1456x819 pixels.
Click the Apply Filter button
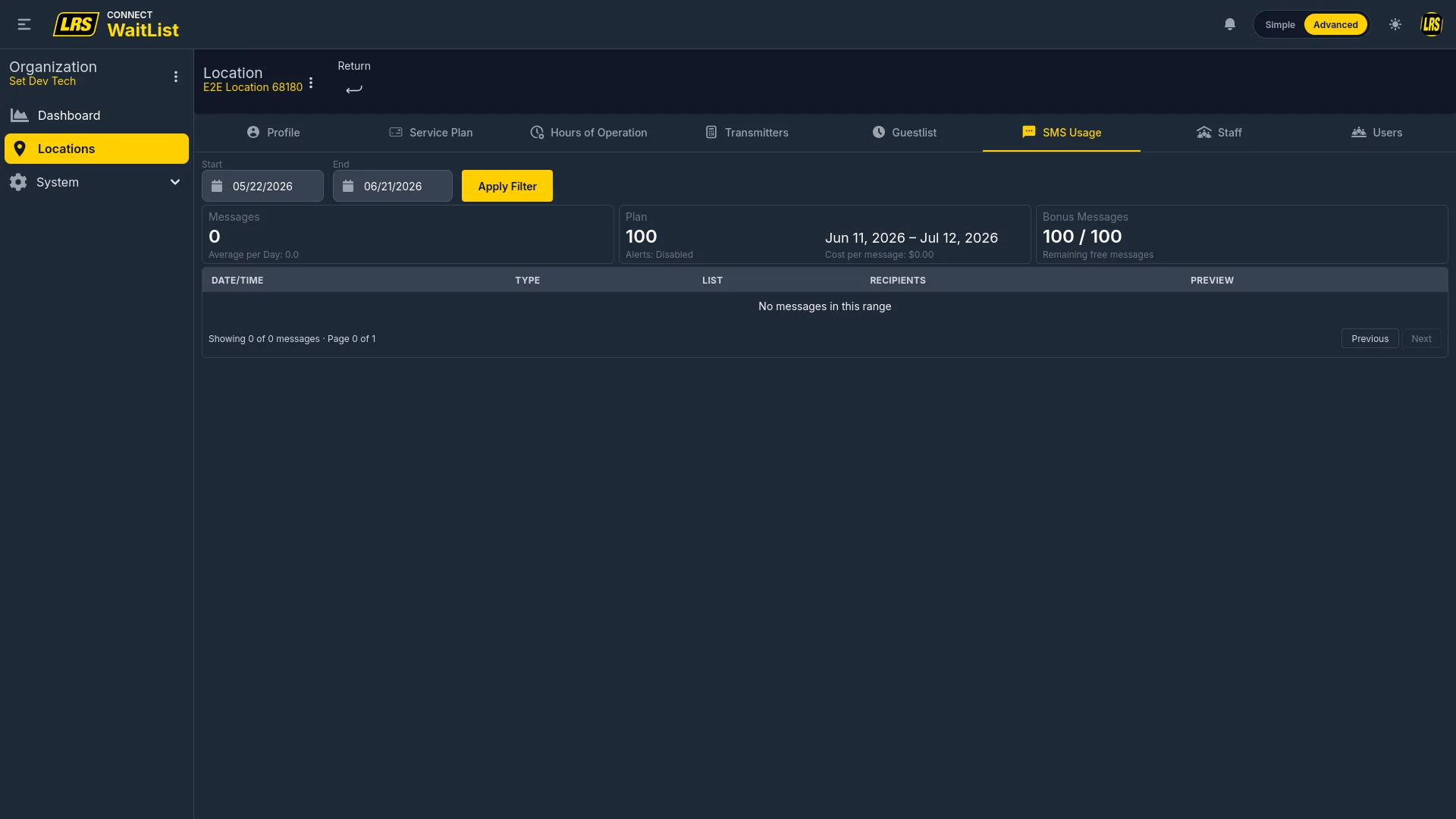tap(507, 186)
